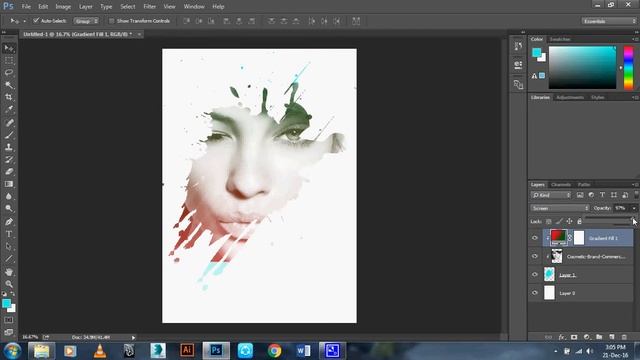Select the Clone Stamp tool
The height and width of the screenshot is (360, 640).
(x=9, y=147)
